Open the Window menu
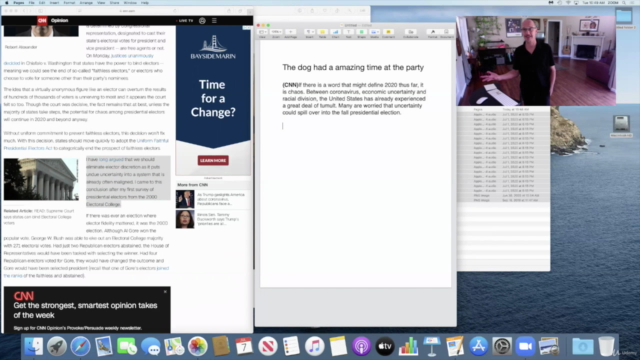640x360 pixels. (x=130, y=2)
